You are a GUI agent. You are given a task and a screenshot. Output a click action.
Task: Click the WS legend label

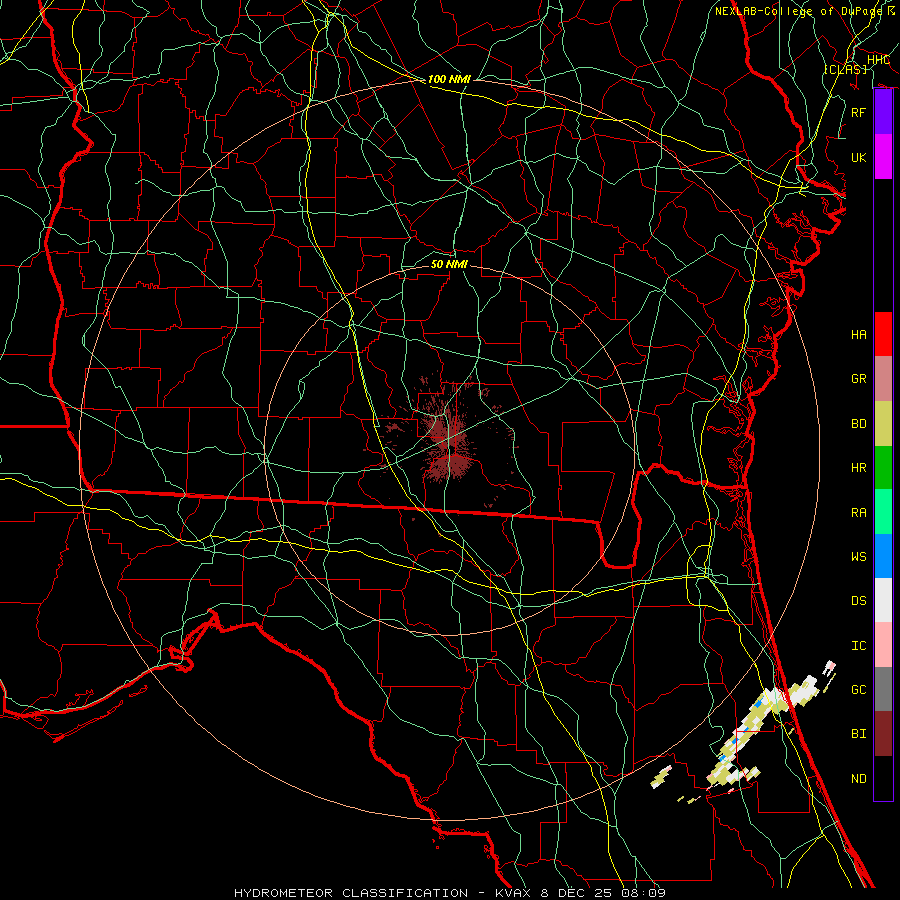[858, 557]
